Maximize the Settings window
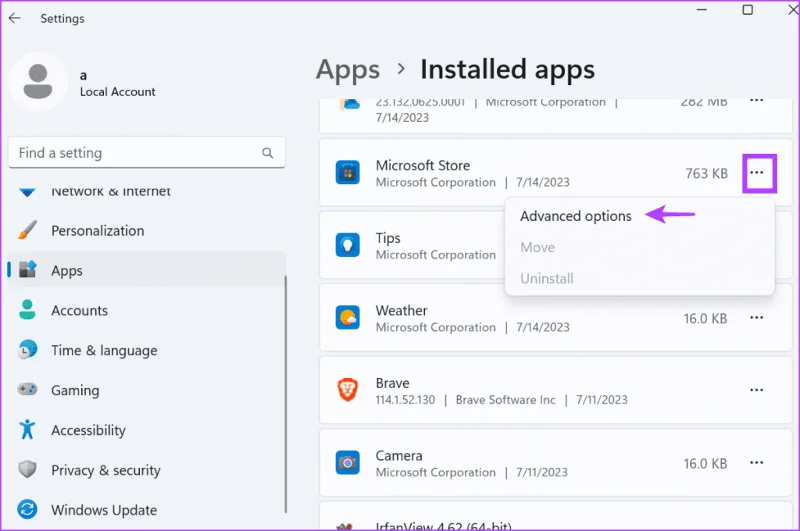Image resolution: width=800 pixels, height=531 pixels. (x=747, y=10)
